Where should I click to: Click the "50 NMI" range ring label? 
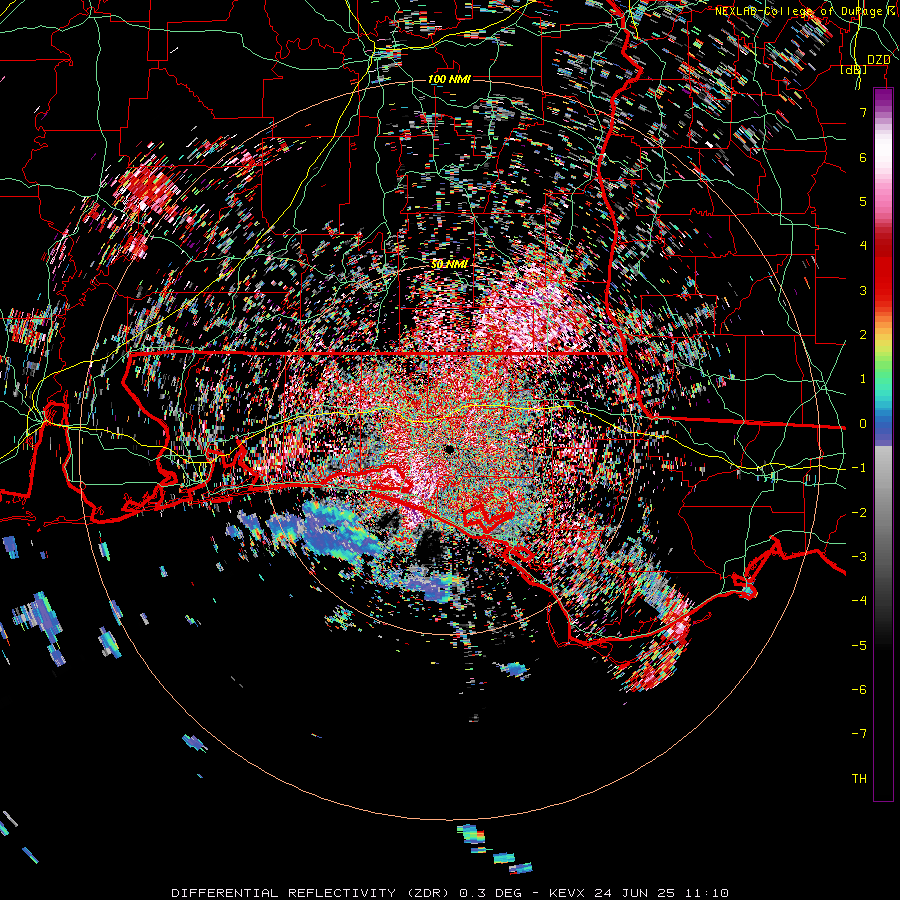(449, 264)
